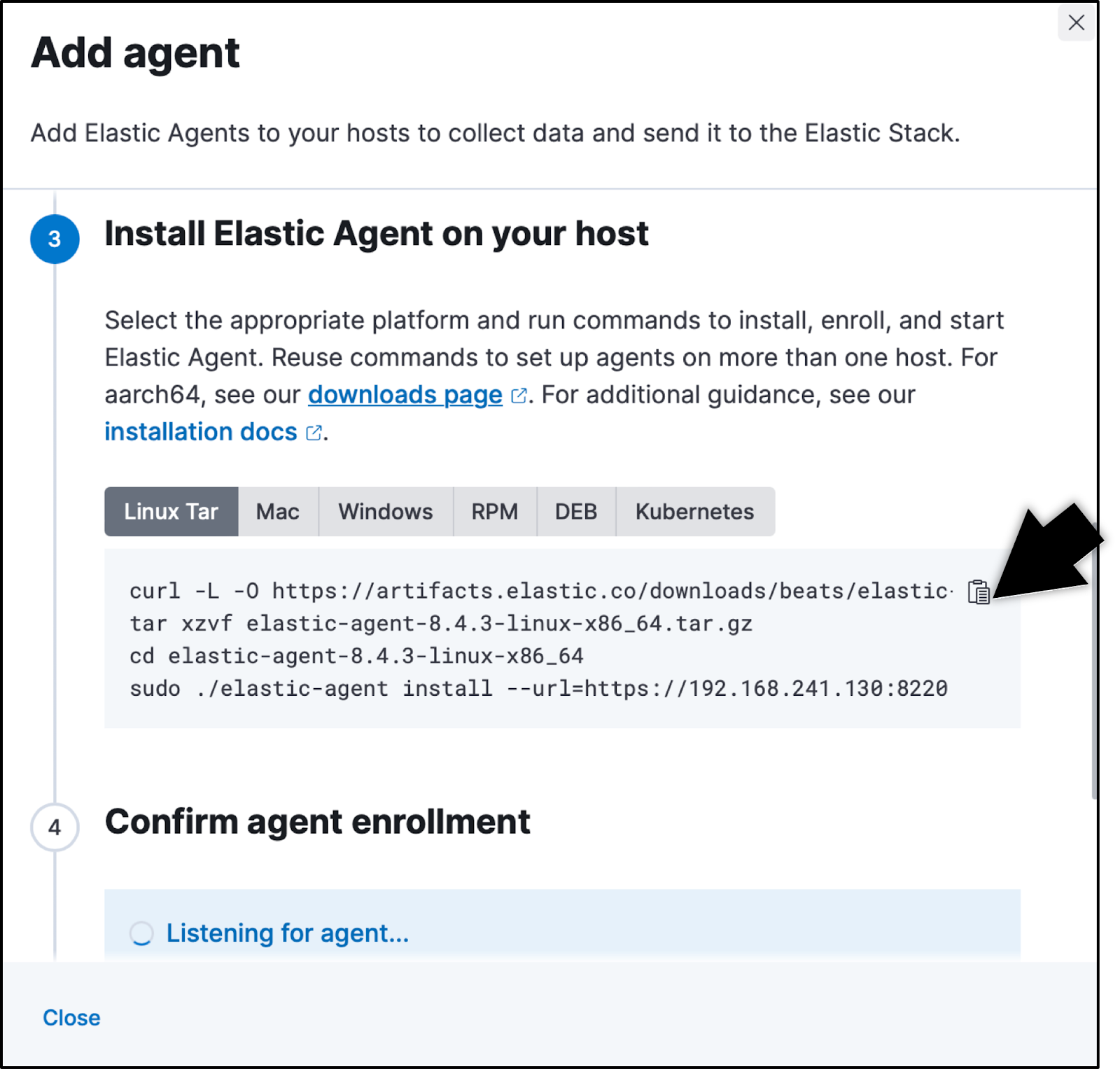The image size is (1120, 1069).
Task: Click the sudo elastic-agent install command line
Action: click(x=538, y=689)
